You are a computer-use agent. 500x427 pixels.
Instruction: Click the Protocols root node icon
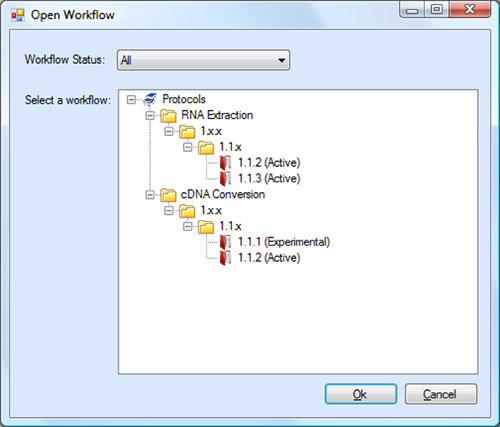tap(150, 99)
